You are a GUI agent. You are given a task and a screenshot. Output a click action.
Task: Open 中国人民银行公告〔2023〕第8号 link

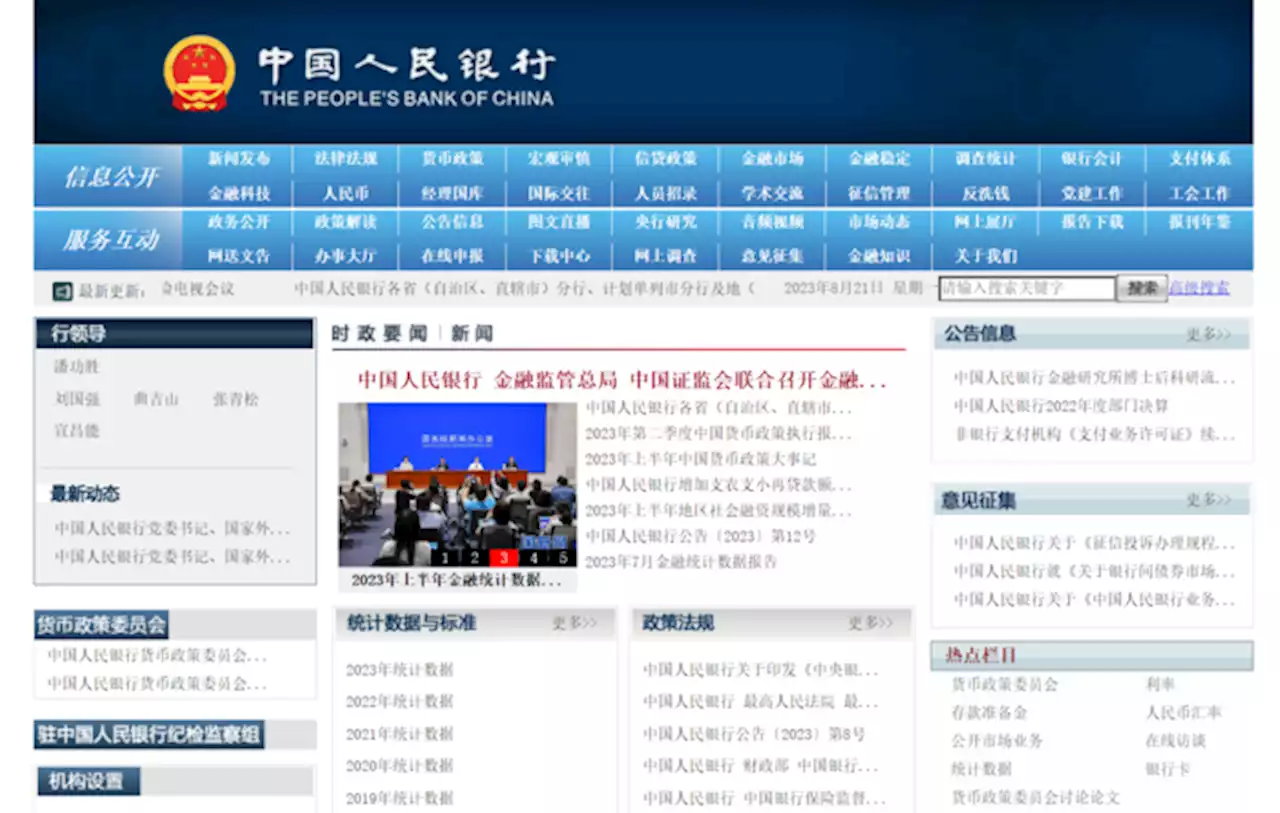click(754, 734)
